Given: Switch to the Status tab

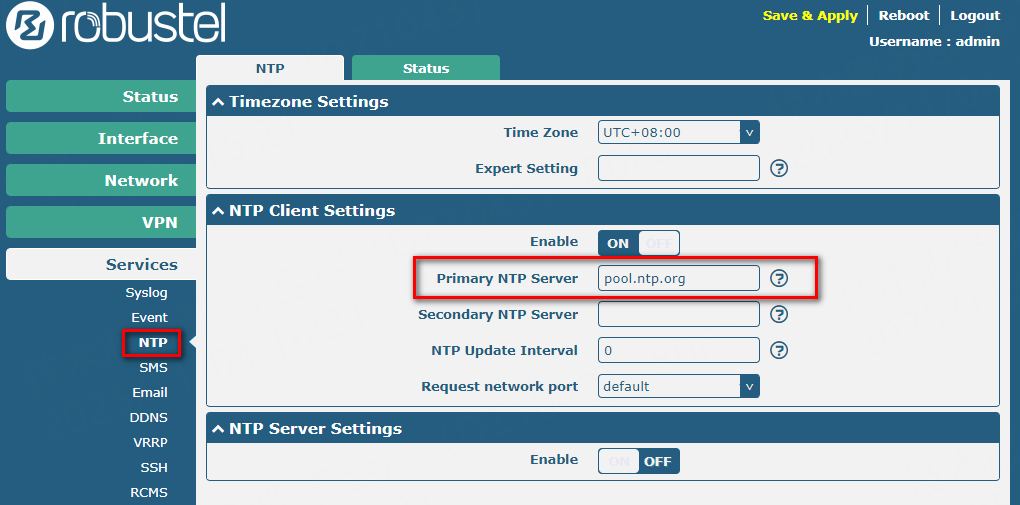Looking at the screenshot, I should [x=426, y=68].
